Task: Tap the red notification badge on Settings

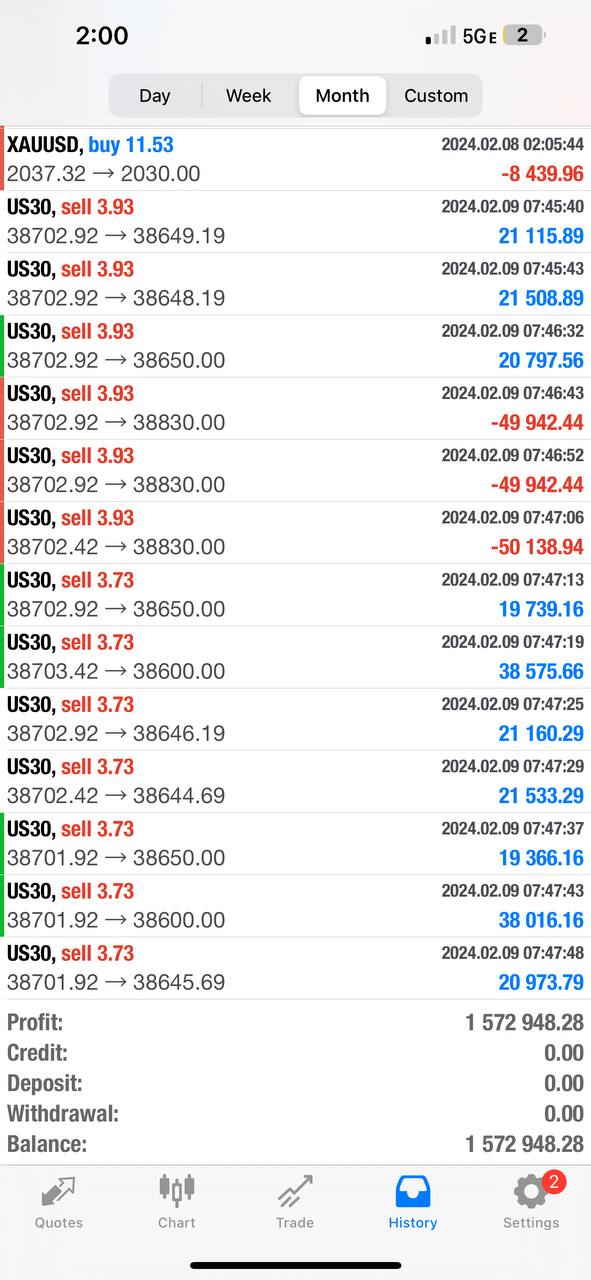Action: (554, 1182)
